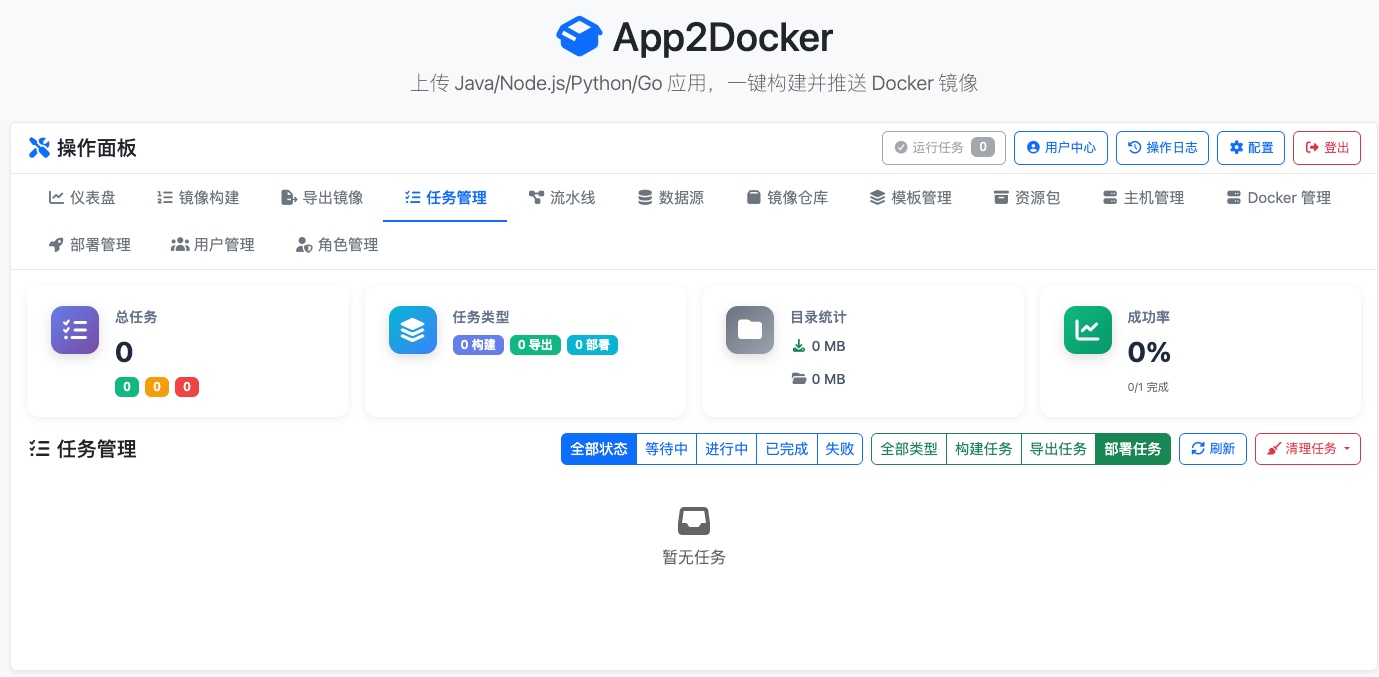This screenshot has width=1379, height=677.
Task: Select the 部署任务 type filter
Action: coord(1133,449)
